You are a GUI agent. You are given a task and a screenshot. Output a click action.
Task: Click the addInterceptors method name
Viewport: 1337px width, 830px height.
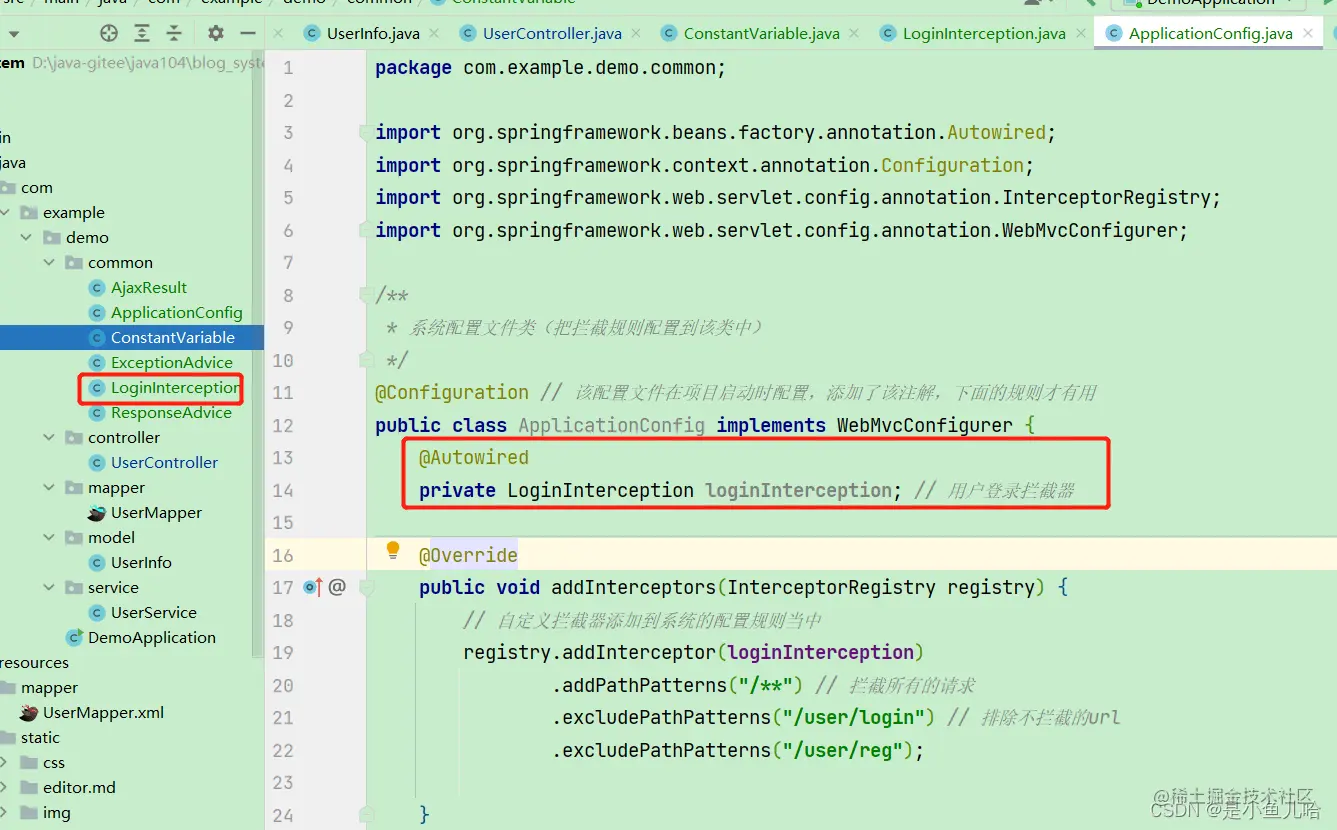coord(634,587)
